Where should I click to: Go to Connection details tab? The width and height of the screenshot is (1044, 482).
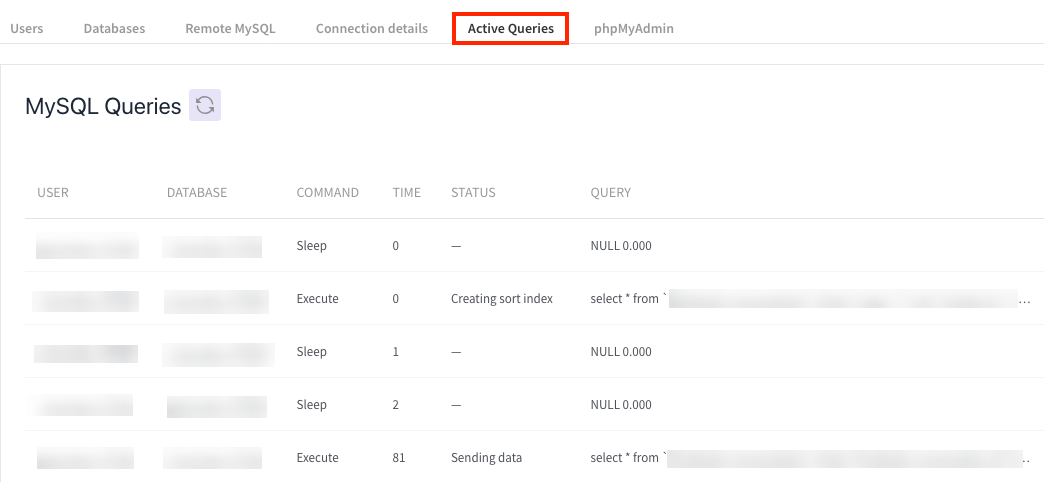tap(371, 28)
